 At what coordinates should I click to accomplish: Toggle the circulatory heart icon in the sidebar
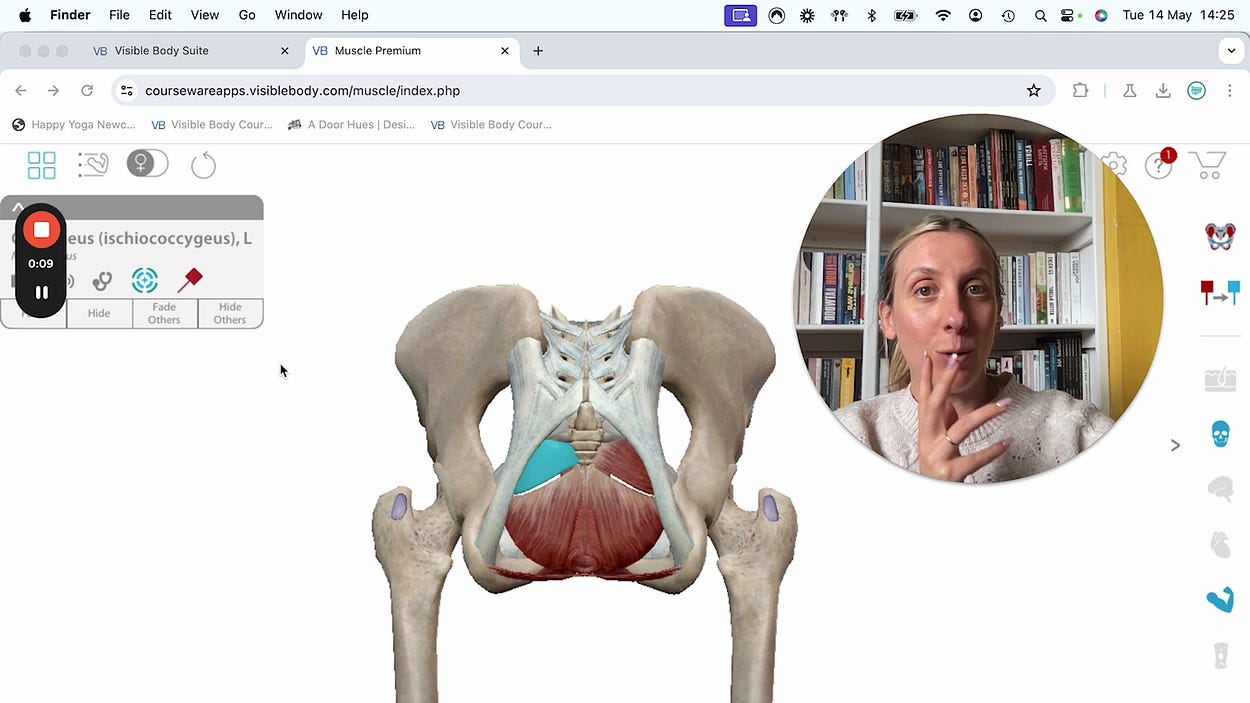point(1220,542)
